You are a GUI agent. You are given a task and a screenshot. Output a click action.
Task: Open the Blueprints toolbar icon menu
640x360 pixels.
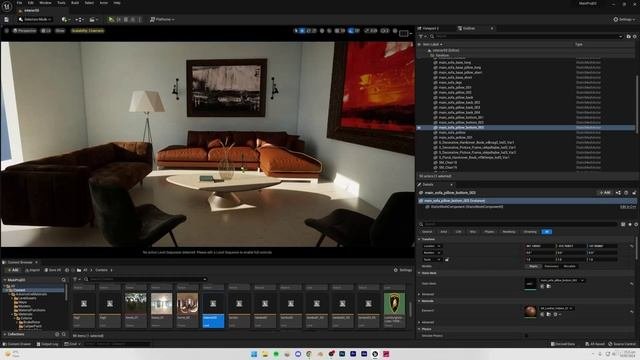point(79,19)
